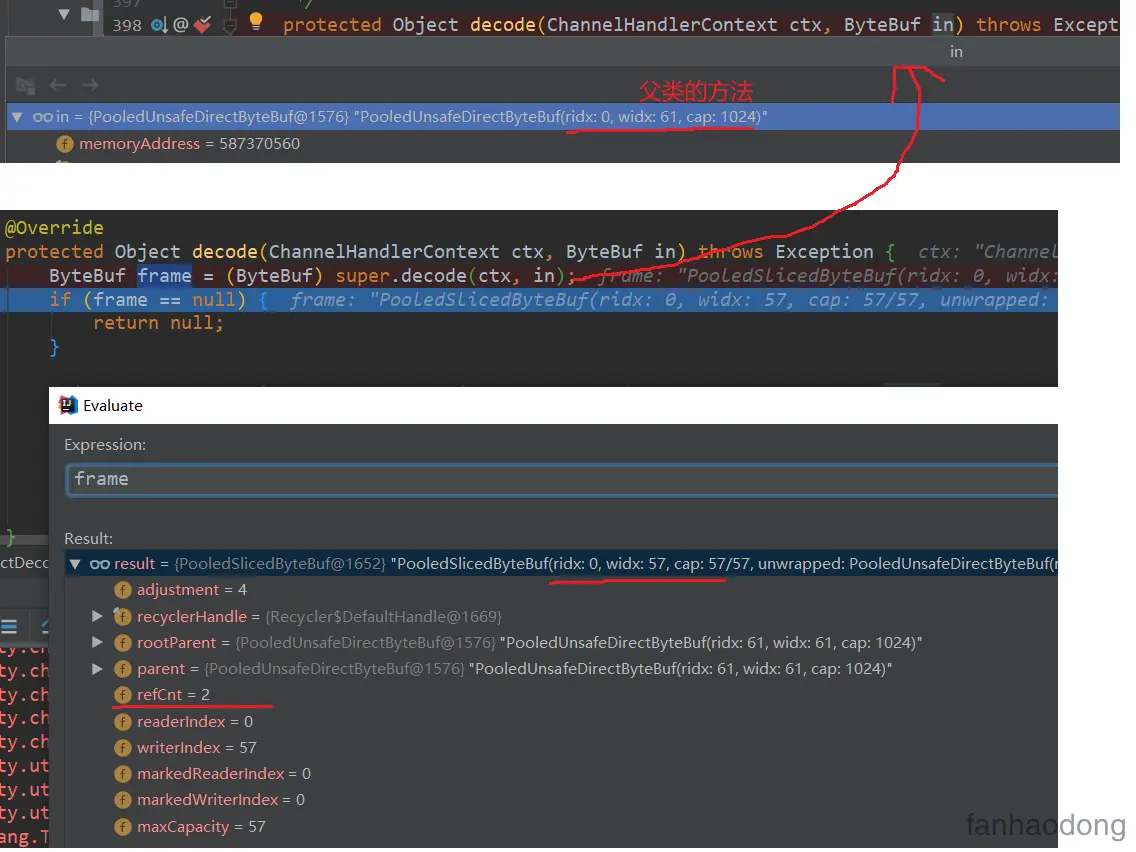1136x852 pixels.
Task: Click the overriding-method gutter icon on line 398
Action: [159, 25]
